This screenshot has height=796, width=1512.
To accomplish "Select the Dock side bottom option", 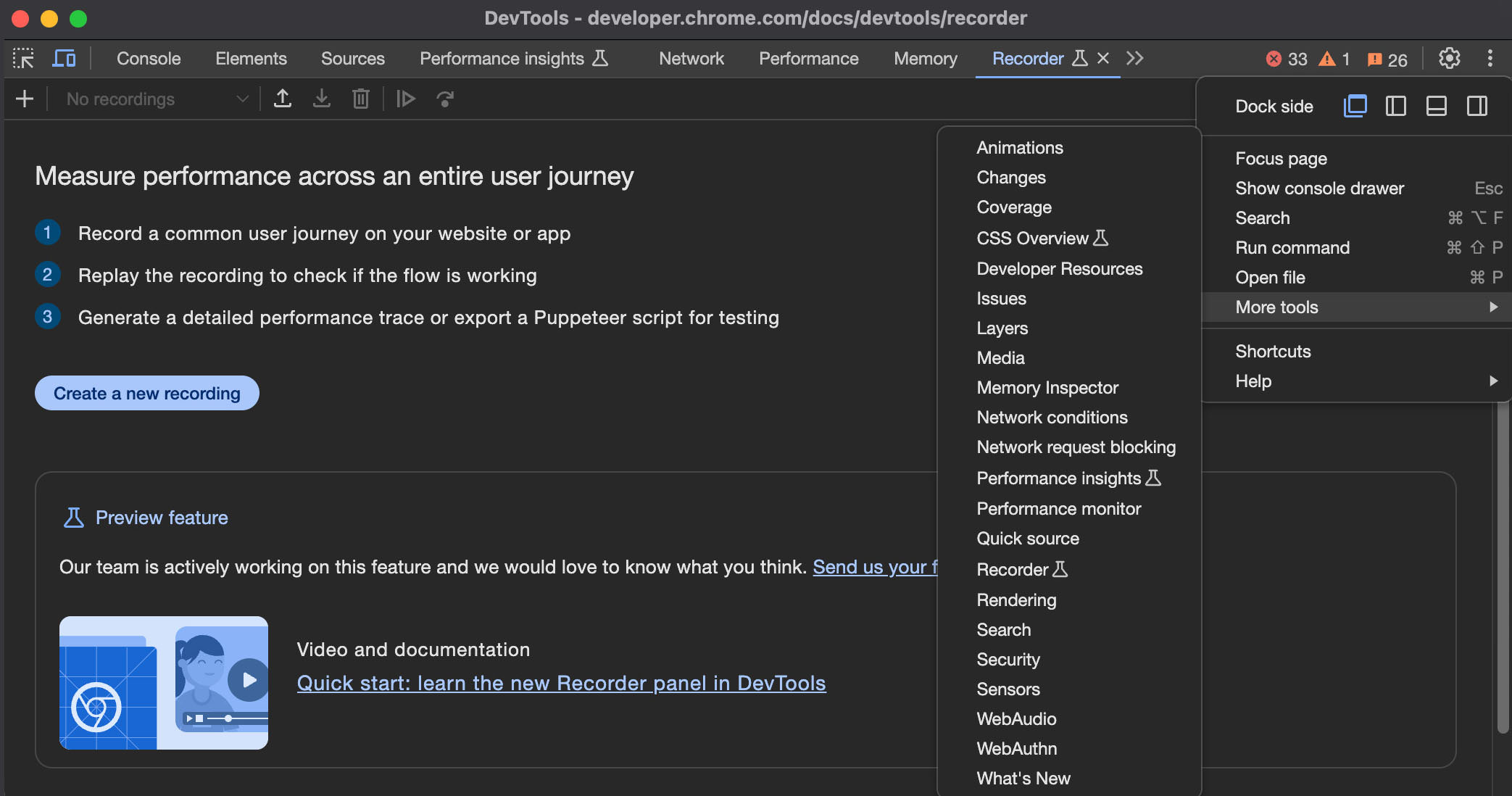I will [x=1435, y=105].
